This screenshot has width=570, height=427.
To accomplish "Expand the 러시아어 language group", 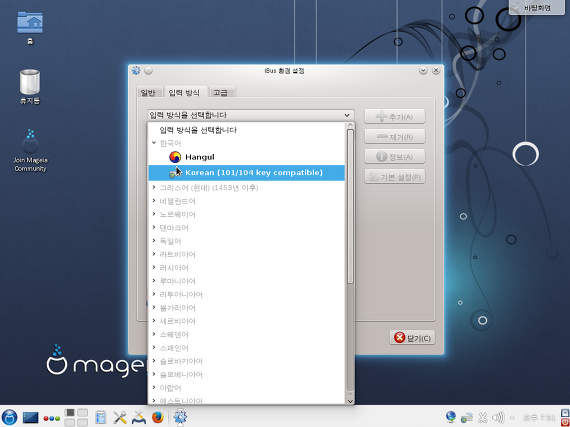I will pos(154,268).
